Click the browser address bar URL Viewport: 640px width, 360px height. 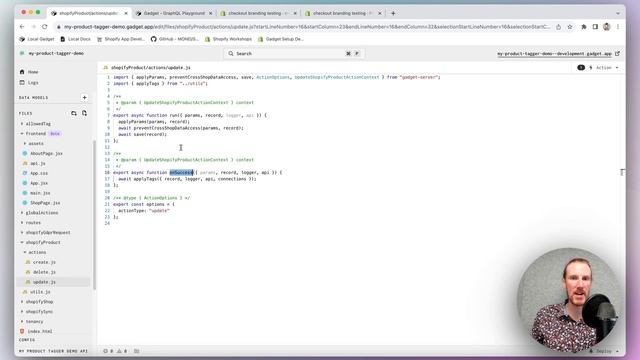pyautogui.click(x=306, y=27)
